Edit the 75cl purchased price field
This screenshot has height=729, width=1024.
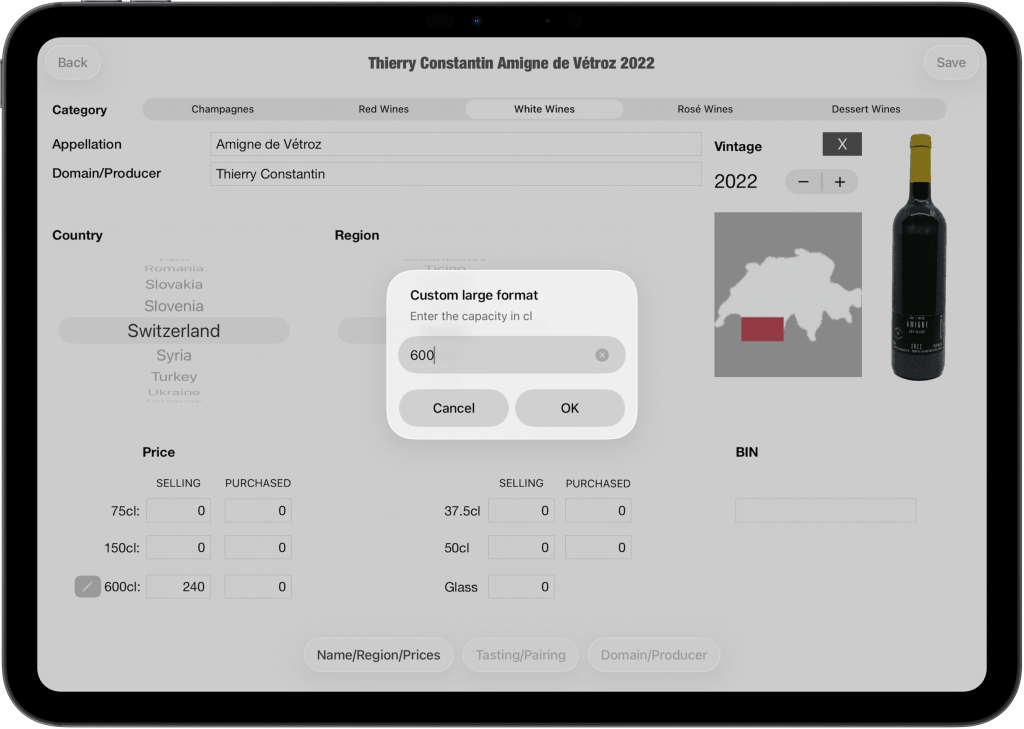point(258,511)
